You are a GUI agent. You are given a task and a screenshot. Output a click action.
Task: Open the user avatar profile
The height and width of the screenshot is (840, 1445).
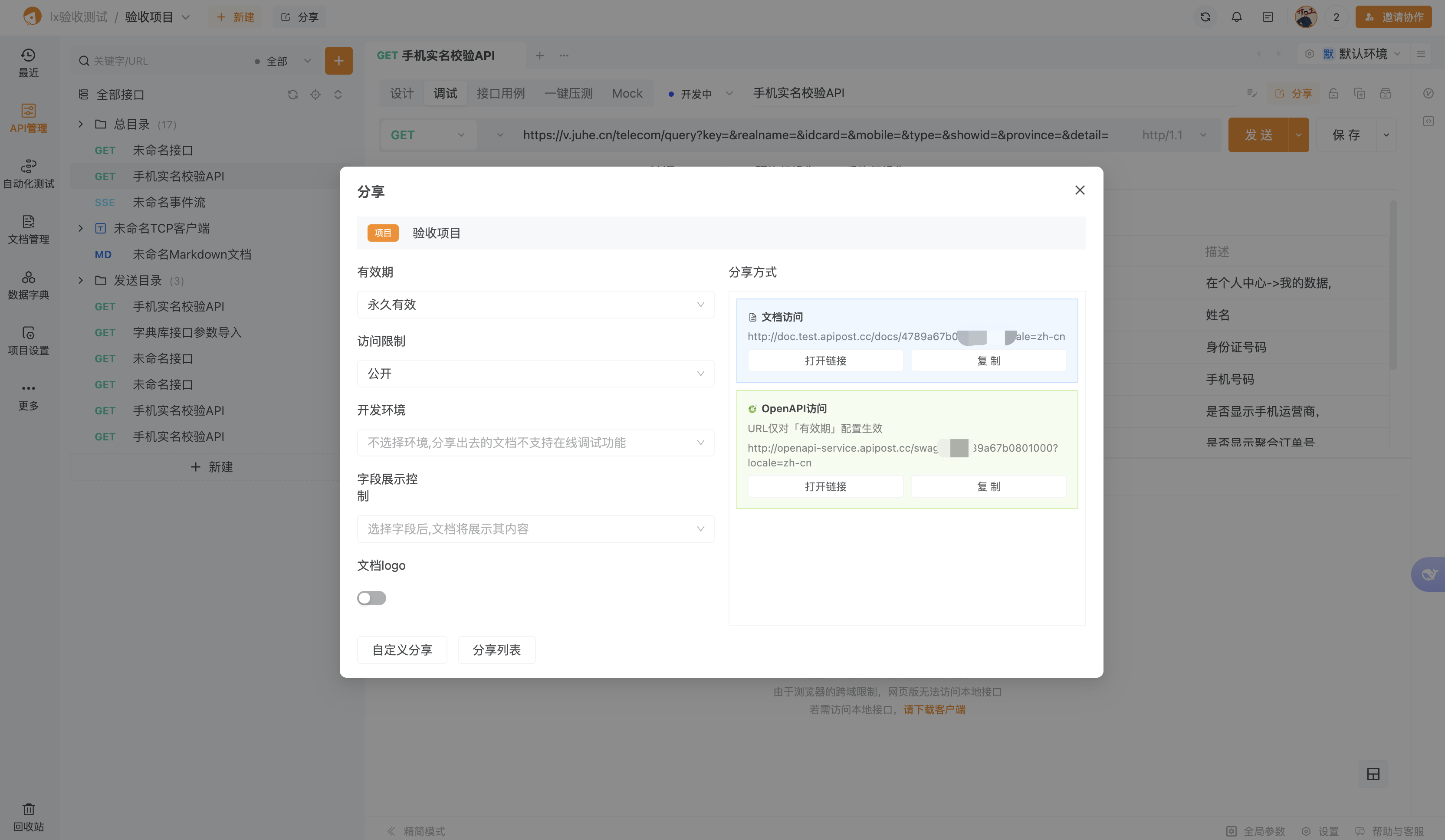[x=1305, y=16]
